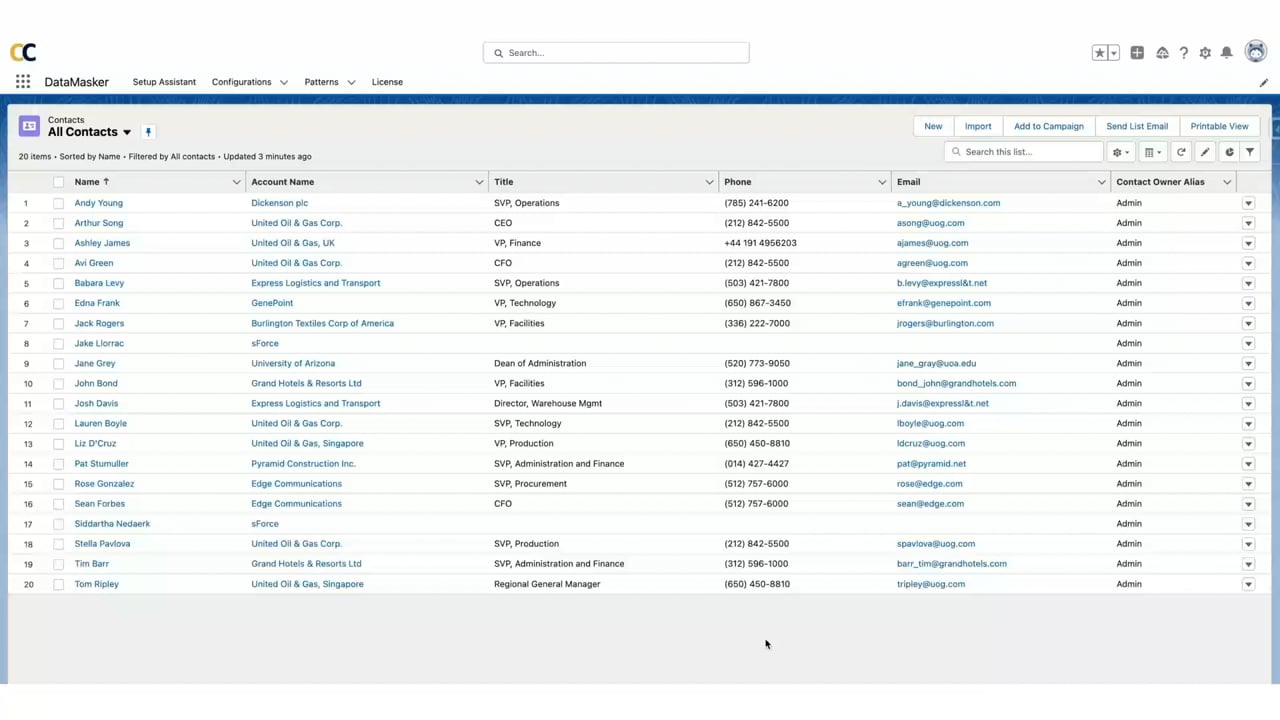Open Printable View
The image size is (1280, 720).
(1219, 126)
